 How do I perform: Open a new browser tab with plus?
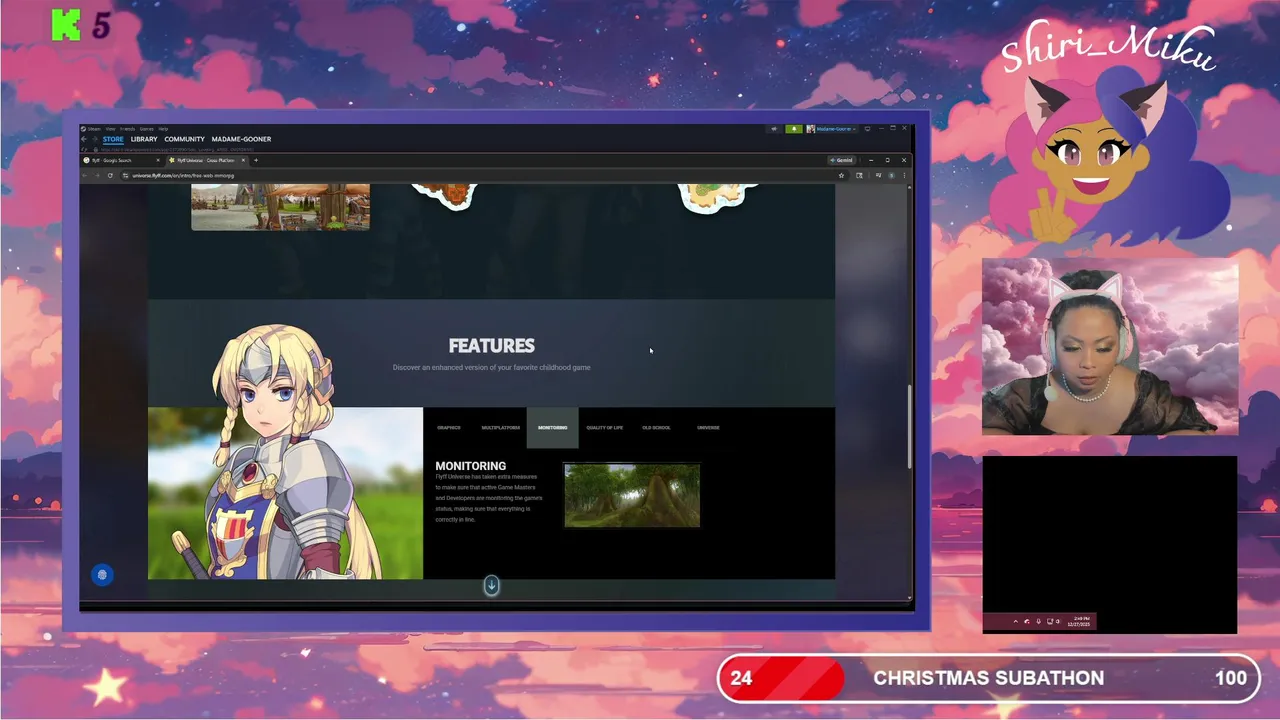(256, 160)
